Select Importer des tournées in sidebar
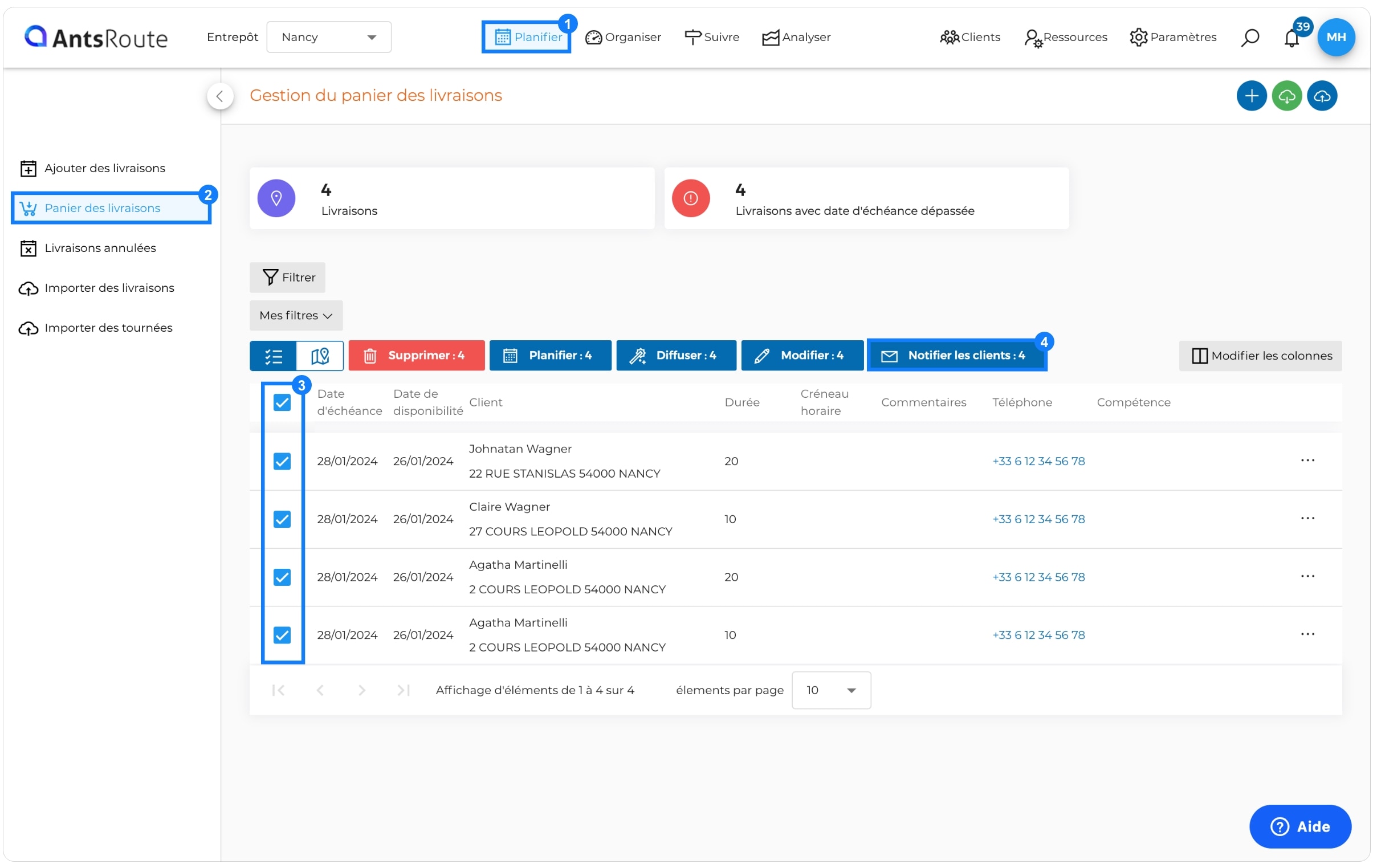The height and width of the screenshot is (868, 1373). pyautogui.click(x=96, y=328)
